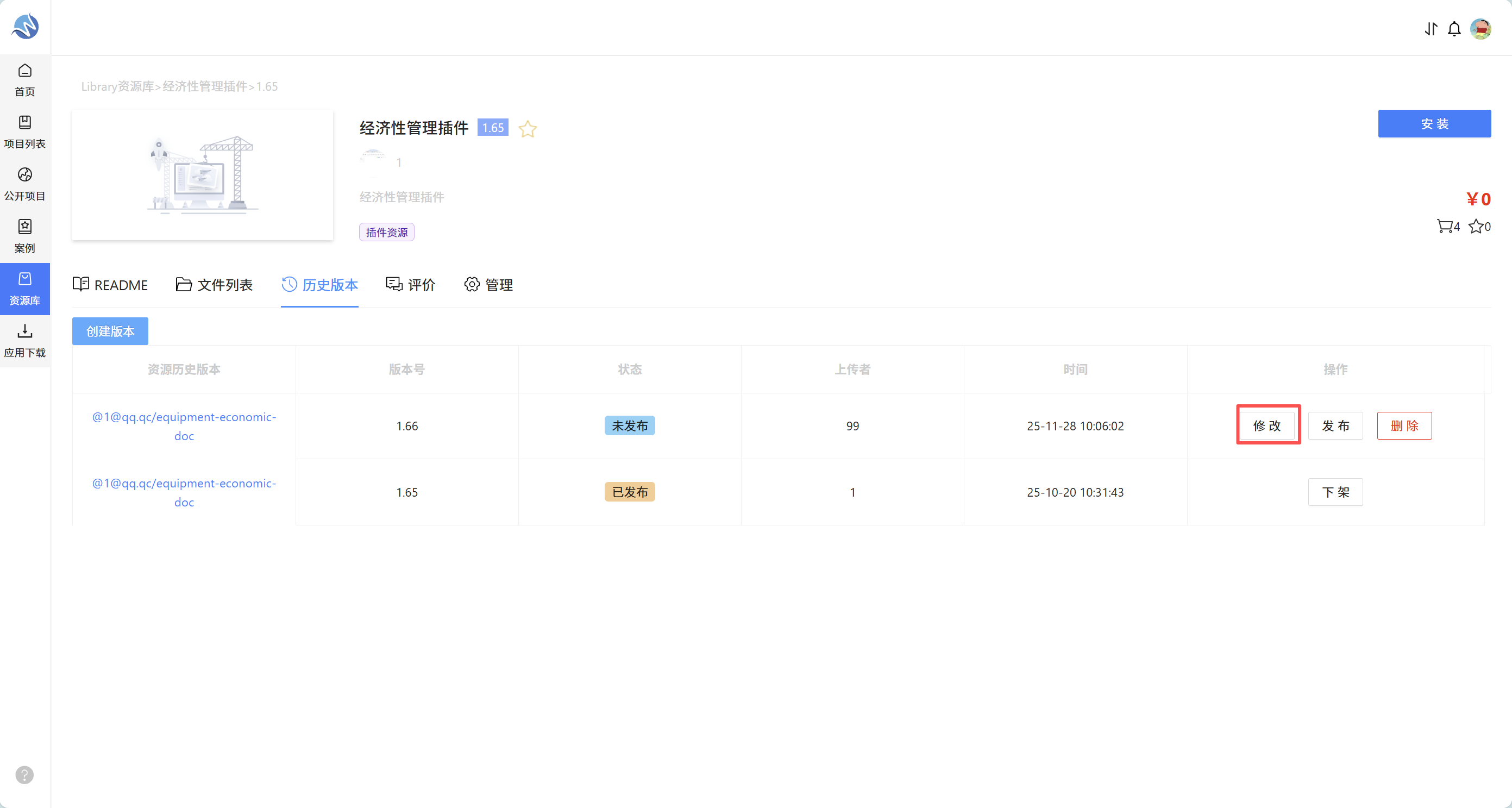The image size is (1512, 808).
Task: Click the Library资源库 breadcrumb
Action: 117,86
